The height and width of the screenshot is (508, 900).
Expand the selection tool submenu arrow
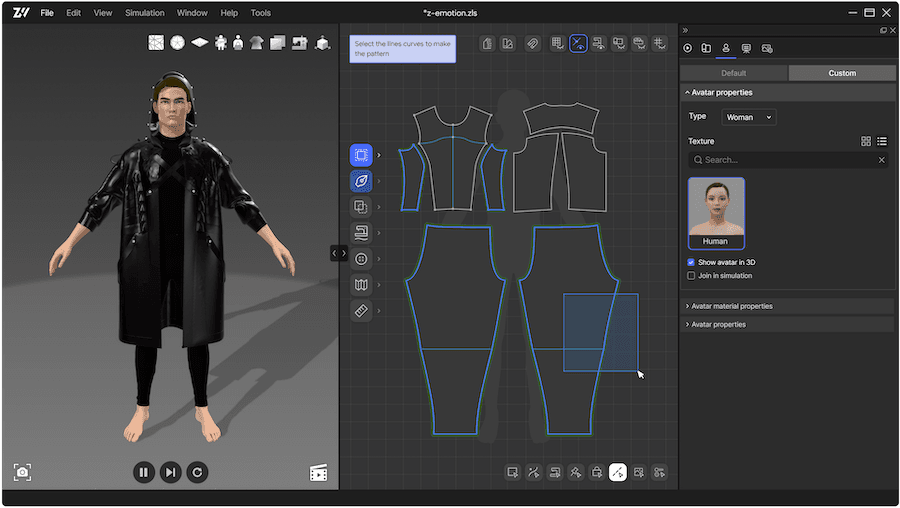pos(379,155)
